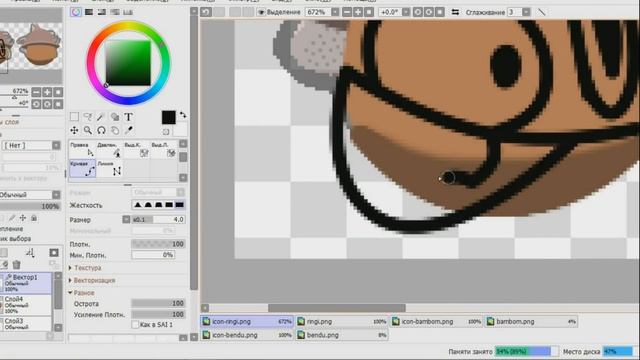Image resolution: width=640 pixels, height=360 pixels.
Task: Select the Eyedropper tool
Action: click(x=128, y=131)
